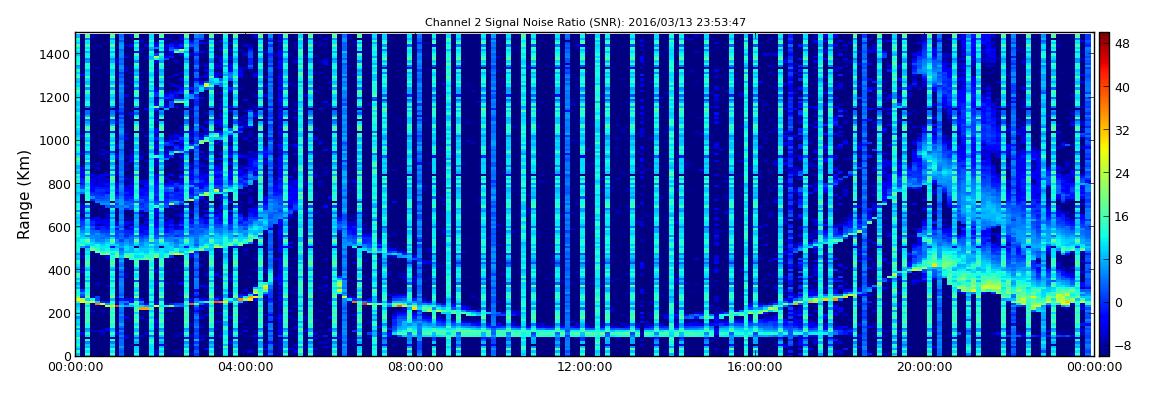1150x407 pixels.
Task: Click the 04:00:00 time axis label
Action: (244, 367)
